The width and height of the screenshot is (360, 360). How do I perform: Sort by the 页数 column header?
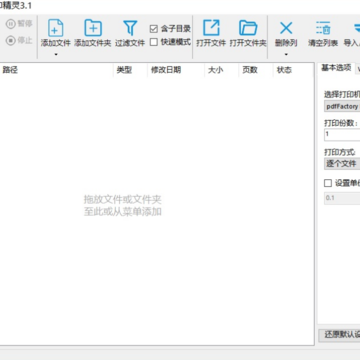[256, 70]
